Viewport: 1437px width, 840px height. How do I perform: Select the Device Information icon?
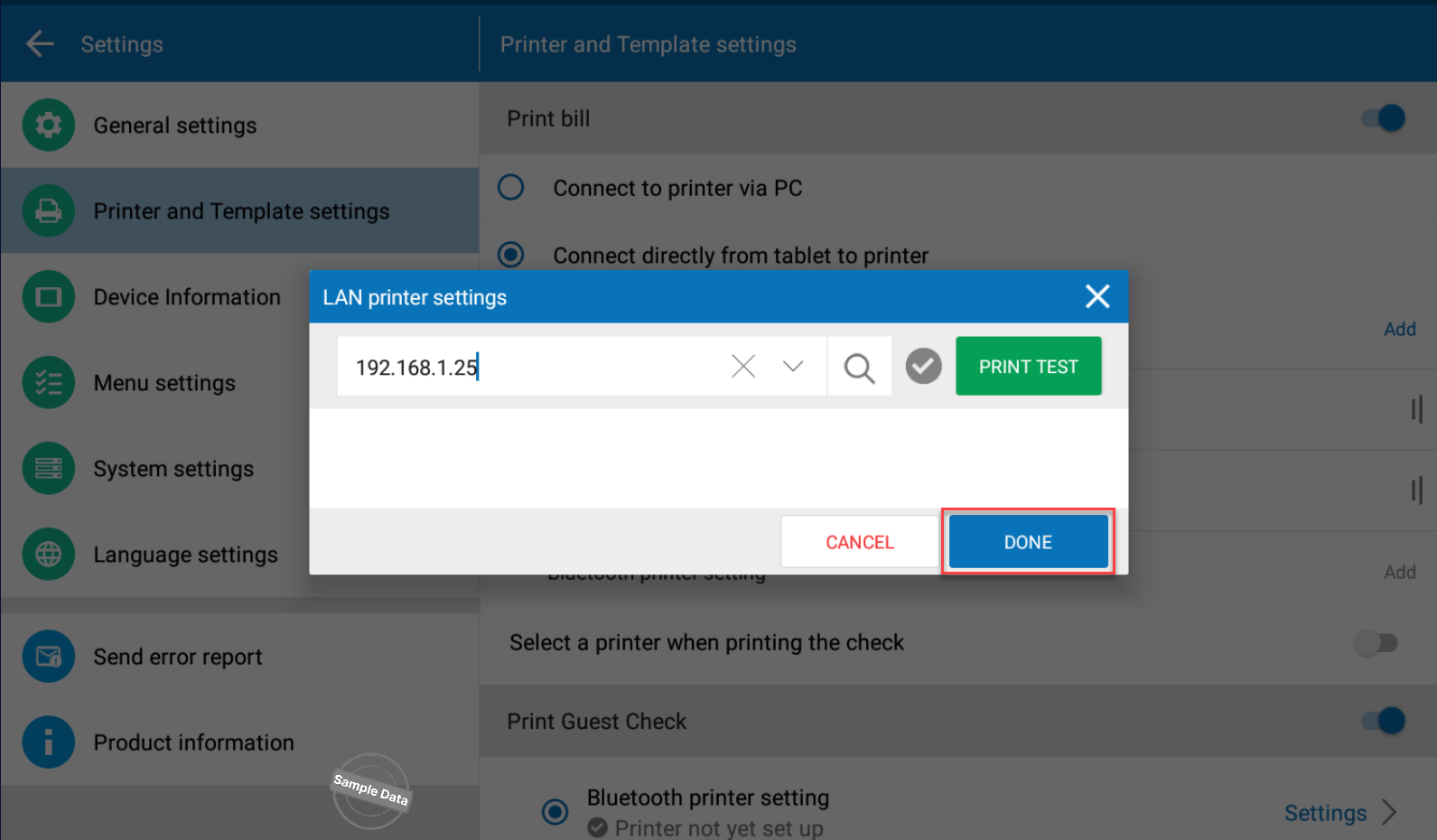49,296
